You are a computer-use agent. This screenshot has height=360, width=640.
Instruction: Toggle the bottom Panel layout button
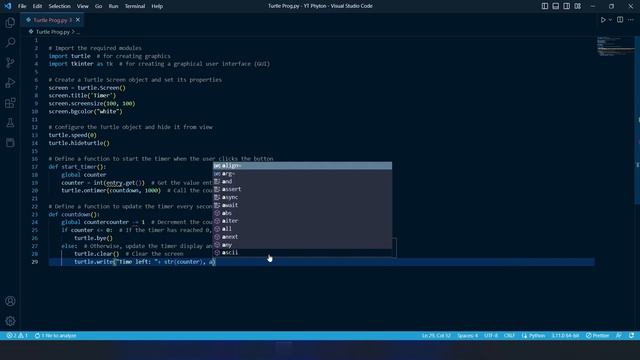click(556, 6)
